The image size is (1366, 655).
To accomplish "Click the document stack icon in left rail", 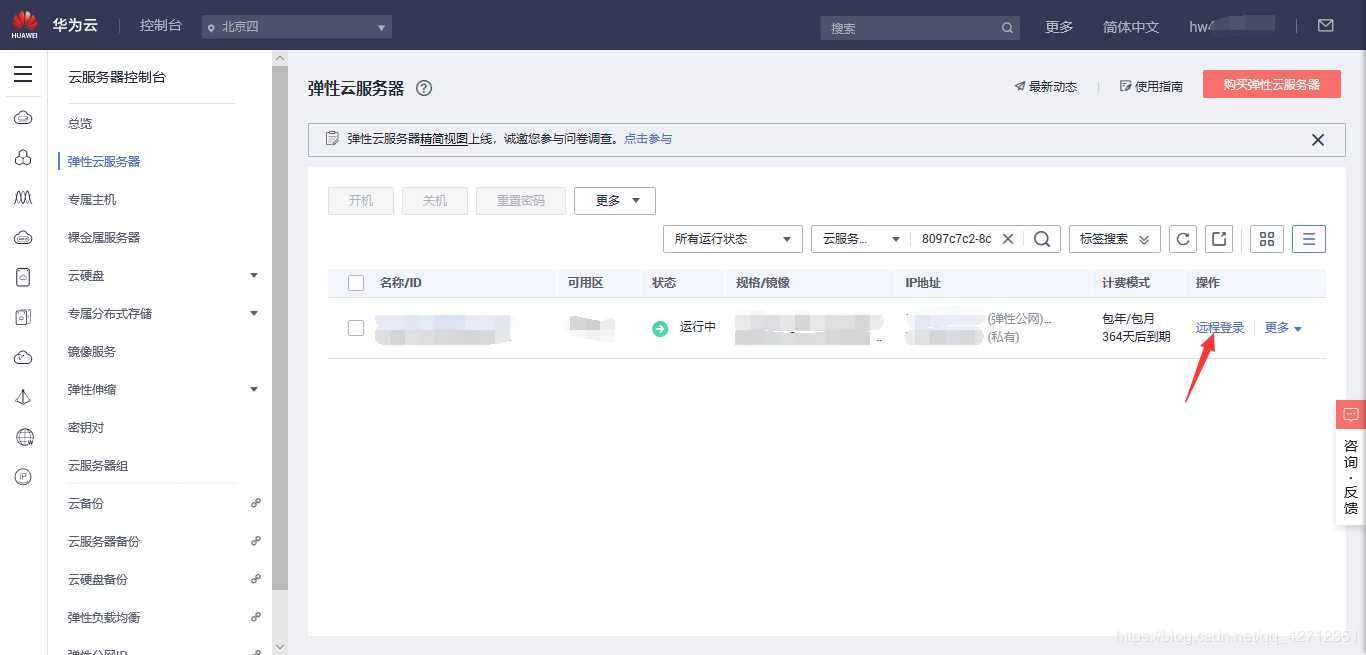I will click(24, 318).
